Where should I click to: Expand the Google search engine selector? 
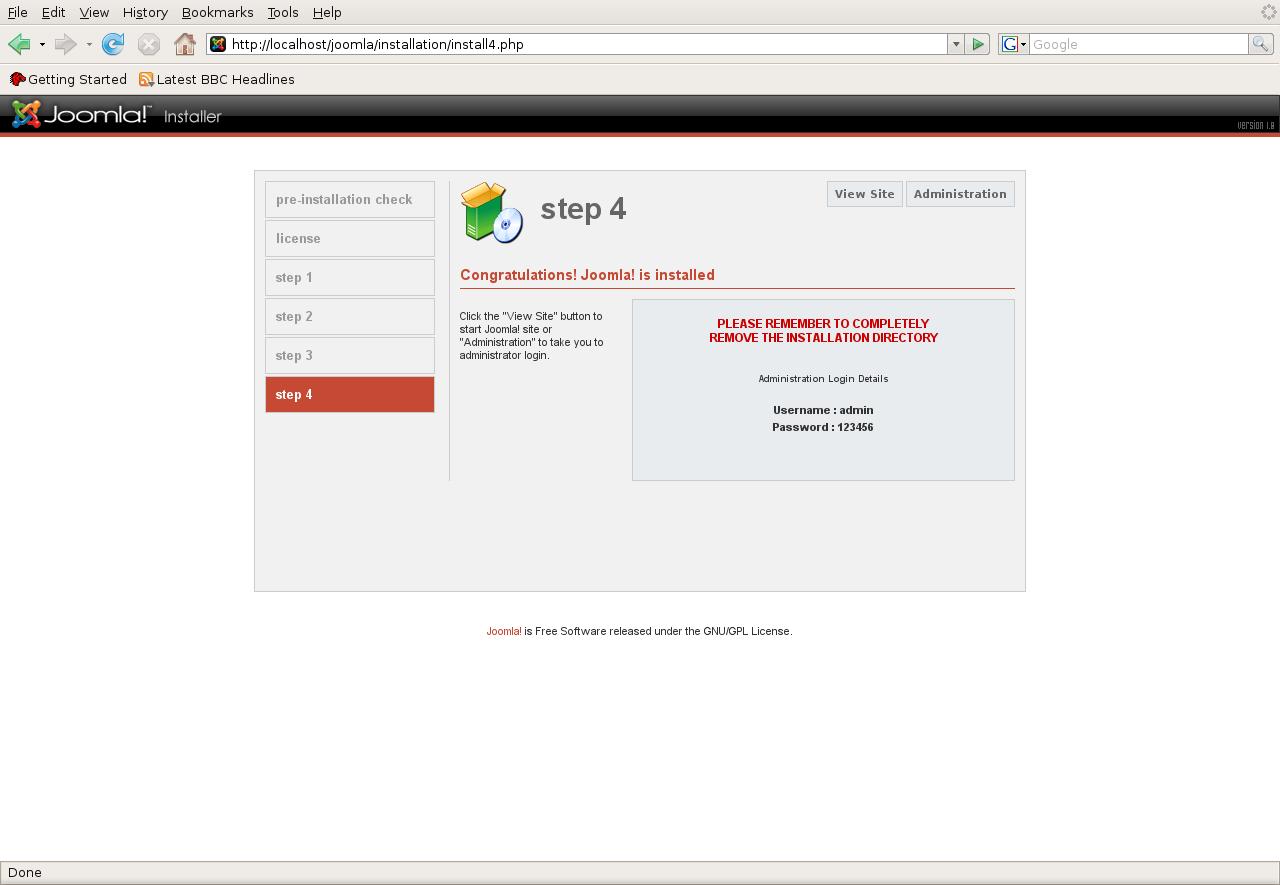1014,44
